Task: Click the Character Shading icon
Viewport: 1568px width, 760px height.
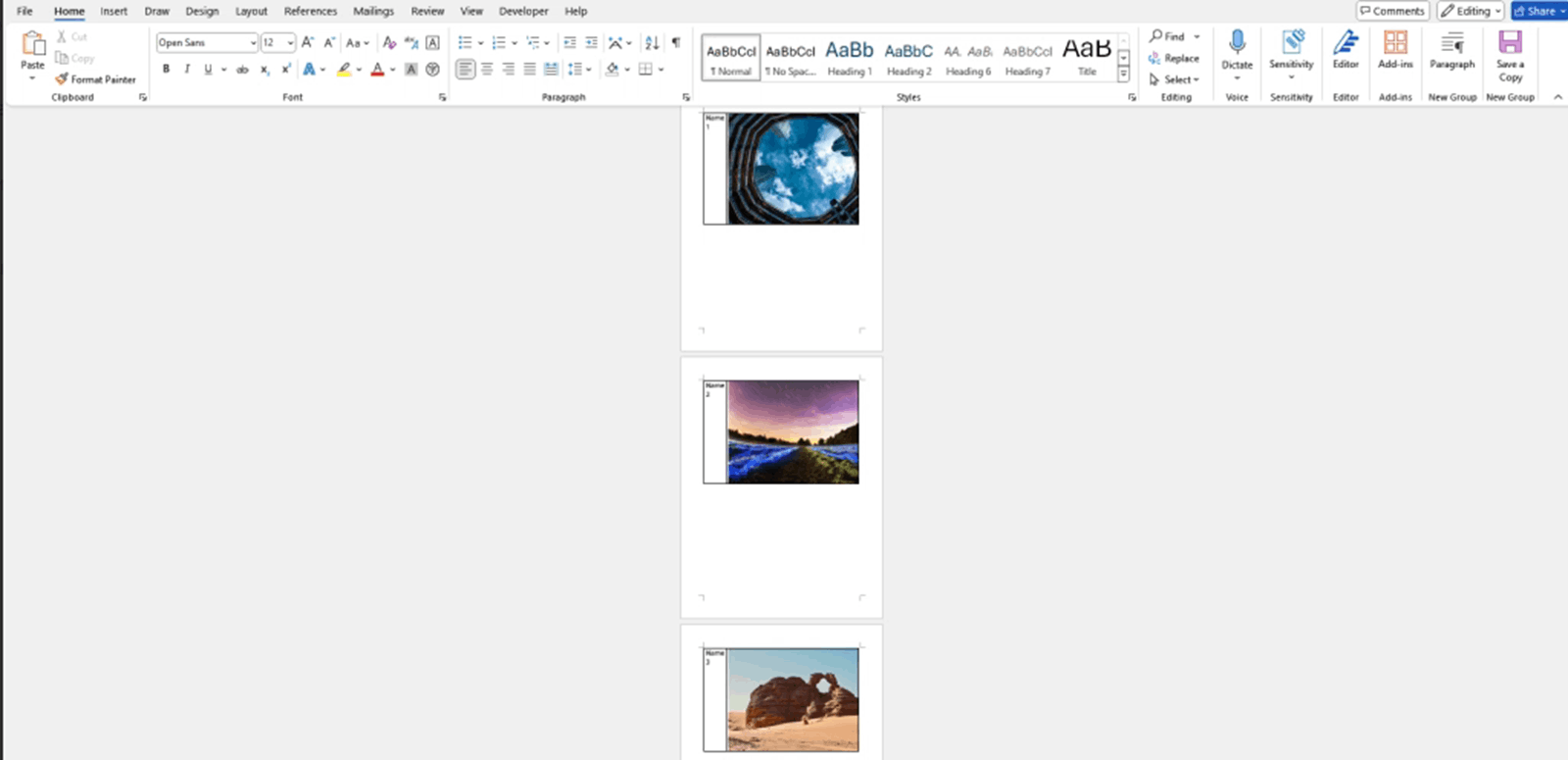Action: 411,70
